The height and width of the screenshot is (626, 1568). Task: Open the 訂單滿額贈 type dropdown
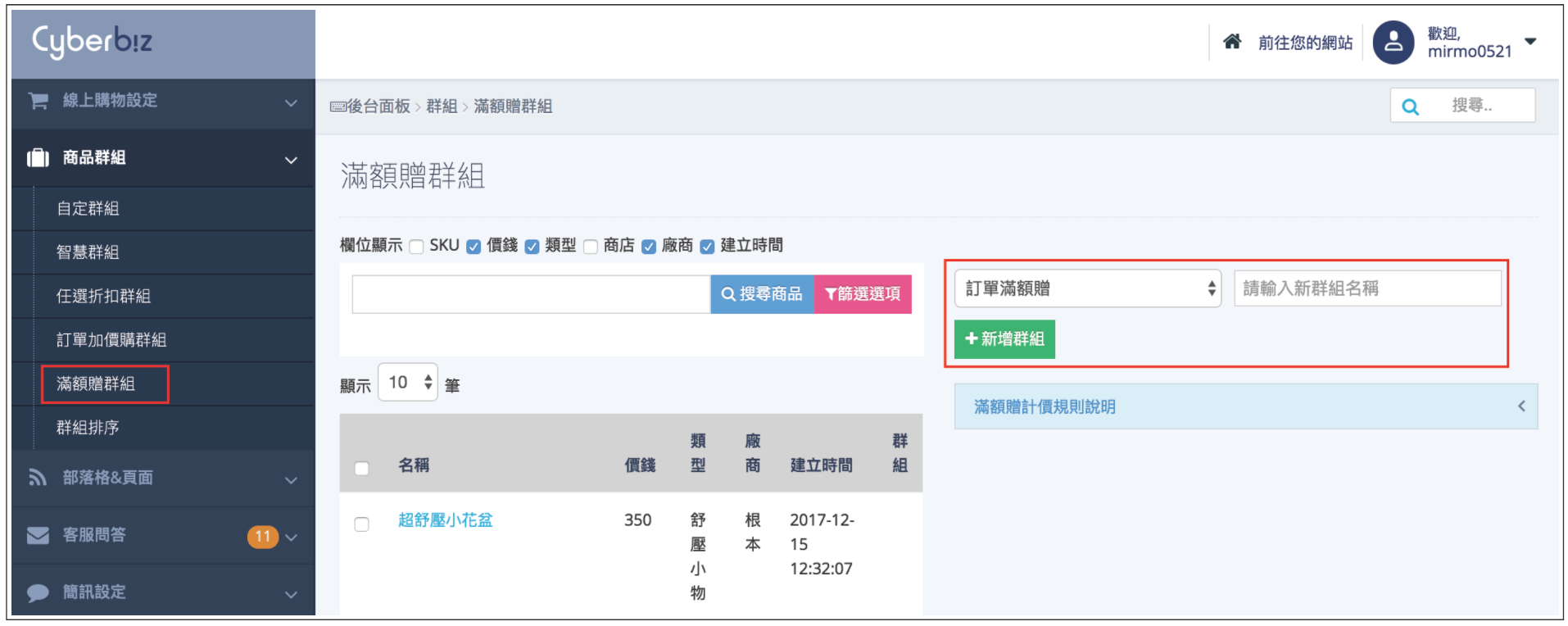click(x=1088, y=288)
